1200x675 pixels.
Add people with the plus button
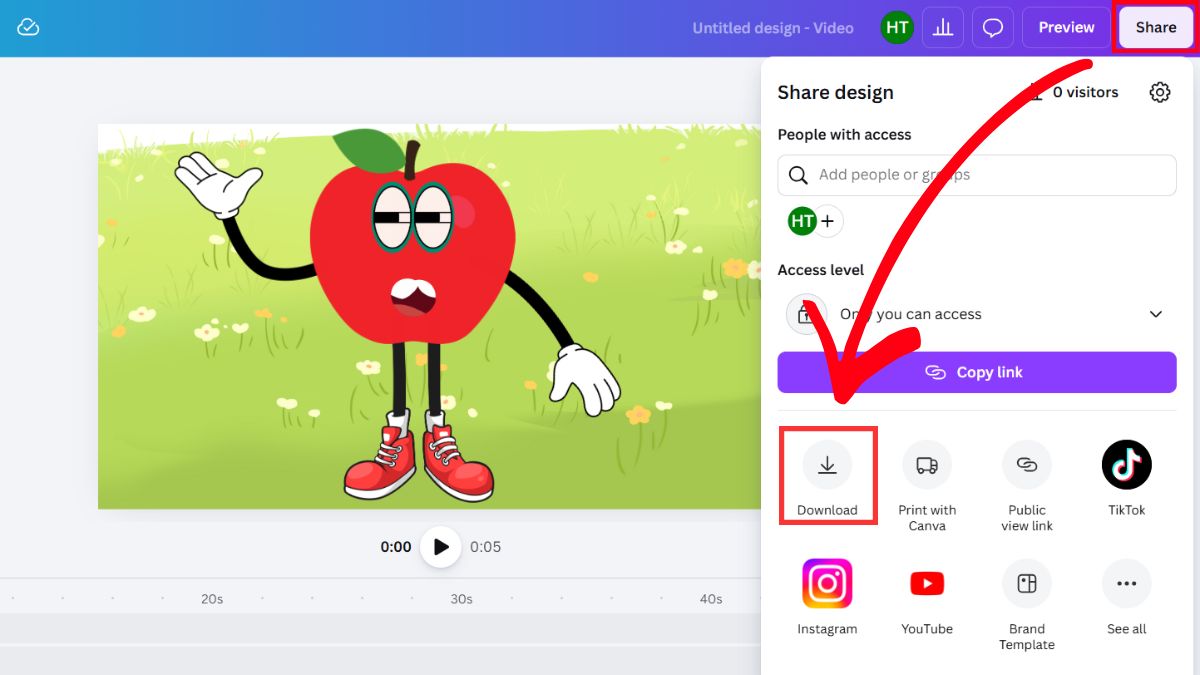point(828,221)
